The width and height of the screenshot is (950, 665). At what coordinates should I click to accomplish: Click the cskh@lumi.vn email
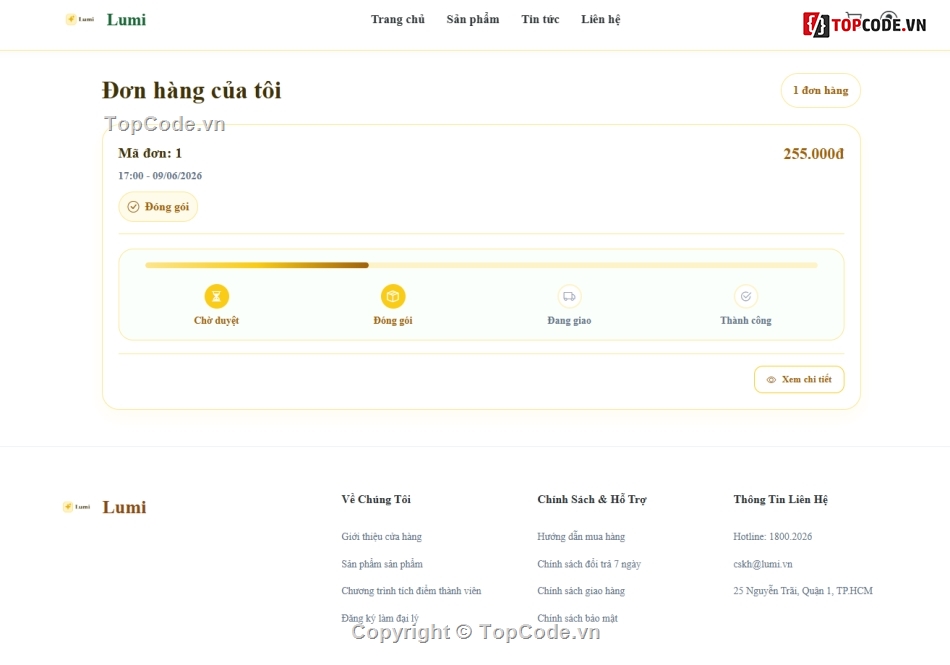click(762, 564)
